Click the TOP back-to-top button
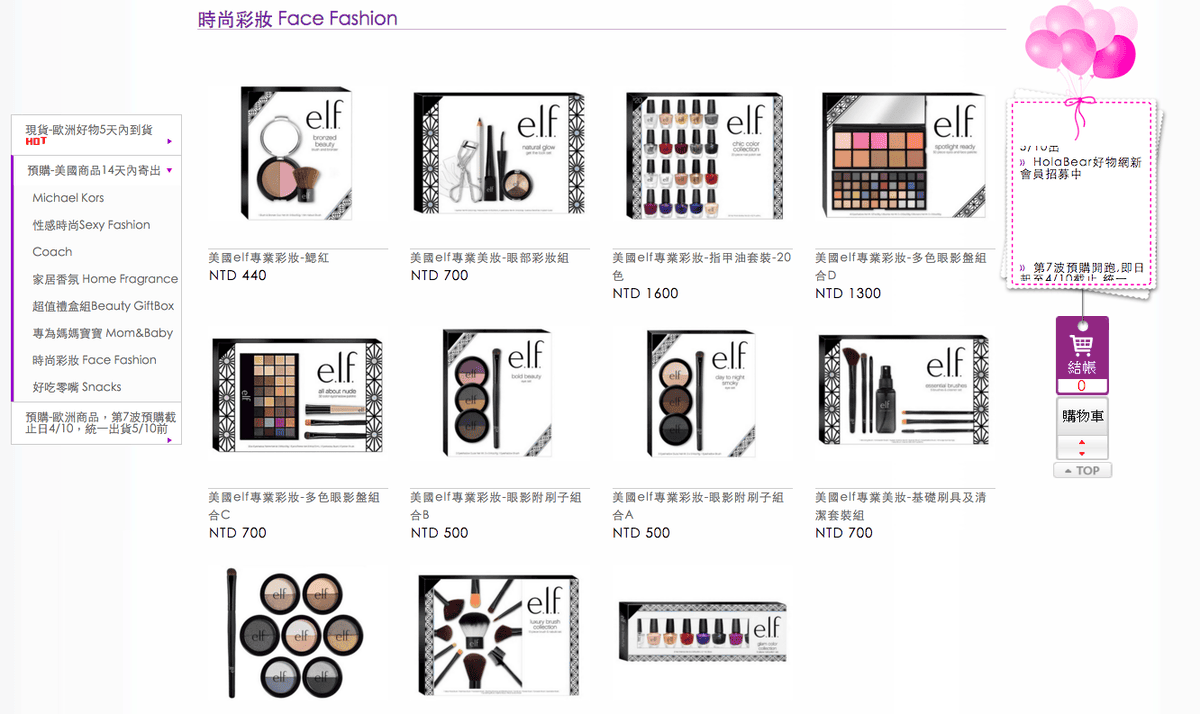 (1082, 470)
